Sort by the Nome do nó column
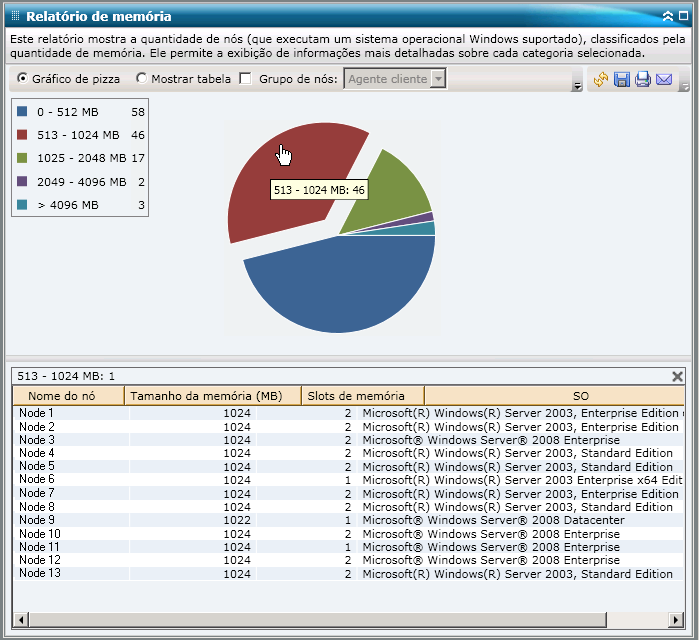This screenshot has width=700, height=641. pos(68,396)
